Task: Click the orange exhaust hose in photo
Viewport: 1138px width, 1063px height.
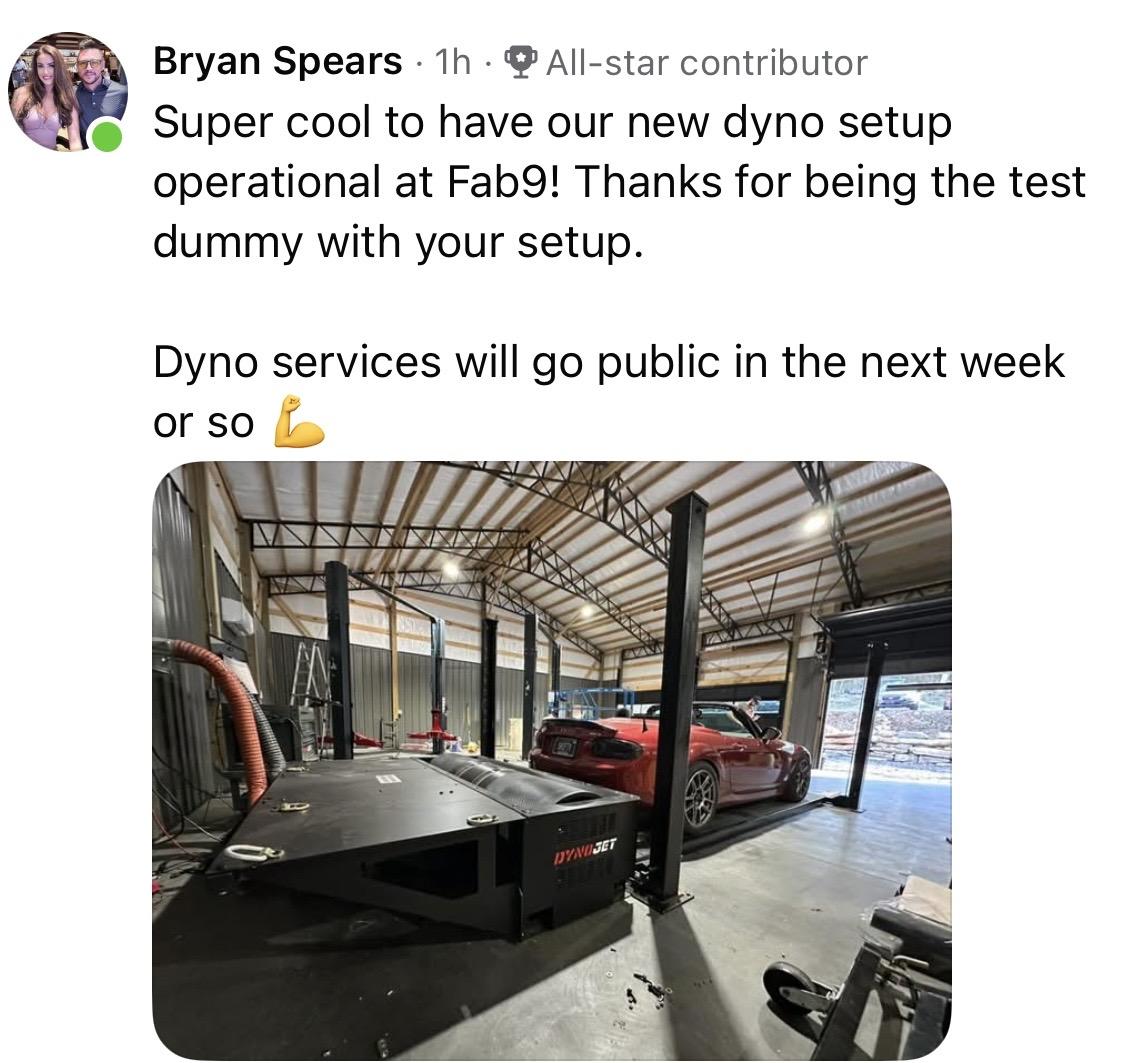Action: (x=232, y=711)
